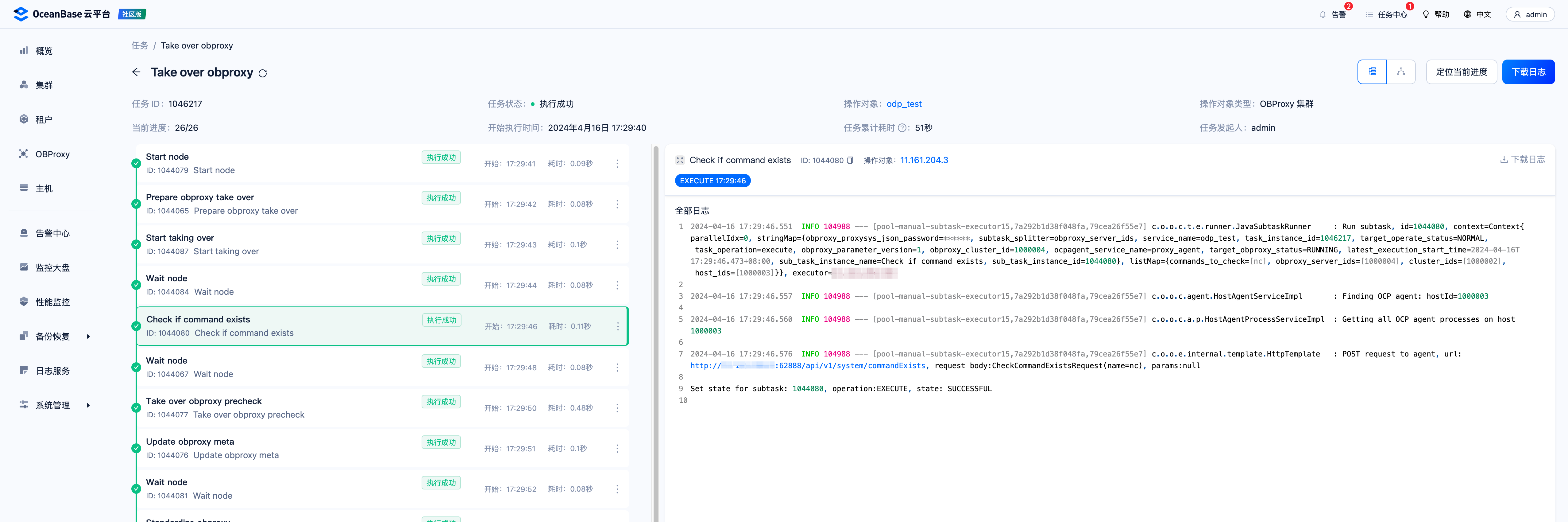Screen dimensions: 1568x522
Task: Open the OBProxy sidebar menu item
Action: point(52,154)
